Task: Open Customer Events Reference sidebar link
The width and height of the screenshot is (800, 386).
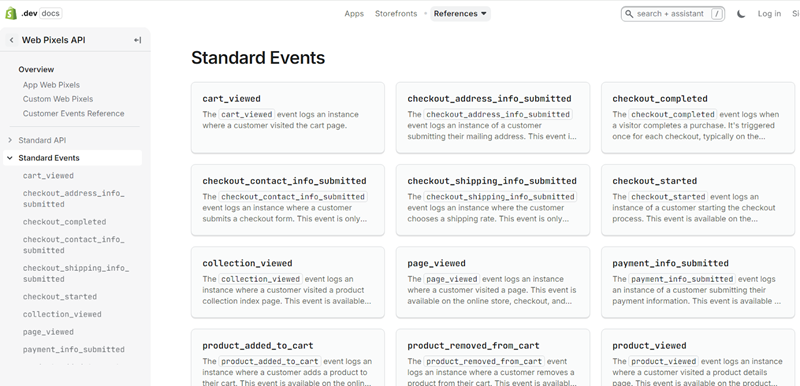Action: coord(73,113)
